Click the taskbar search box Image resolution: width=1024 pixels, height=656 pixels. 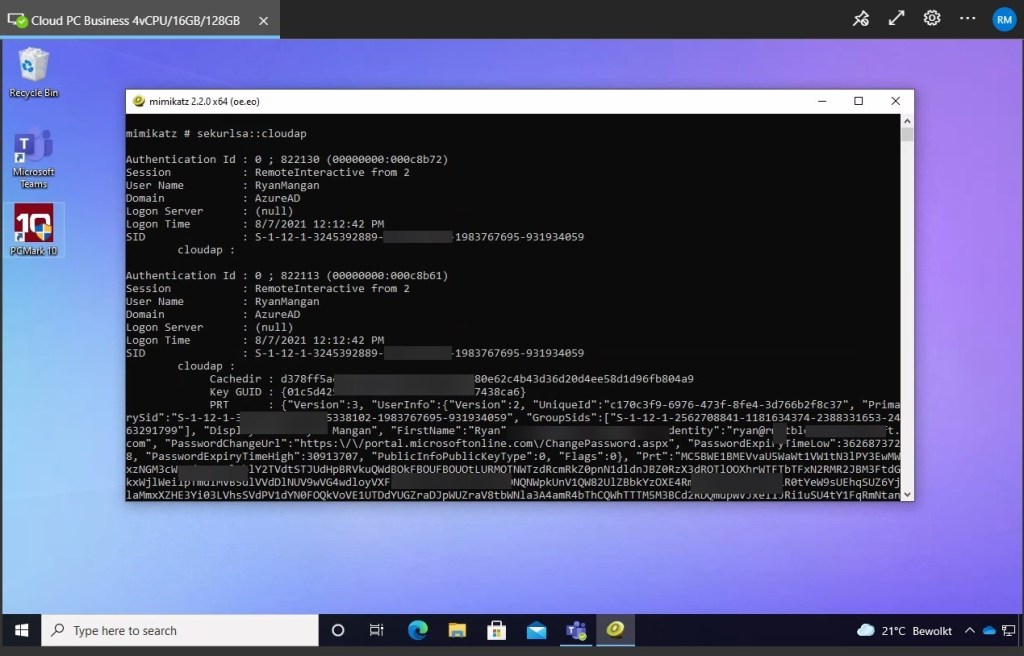(x=180, y=631)
